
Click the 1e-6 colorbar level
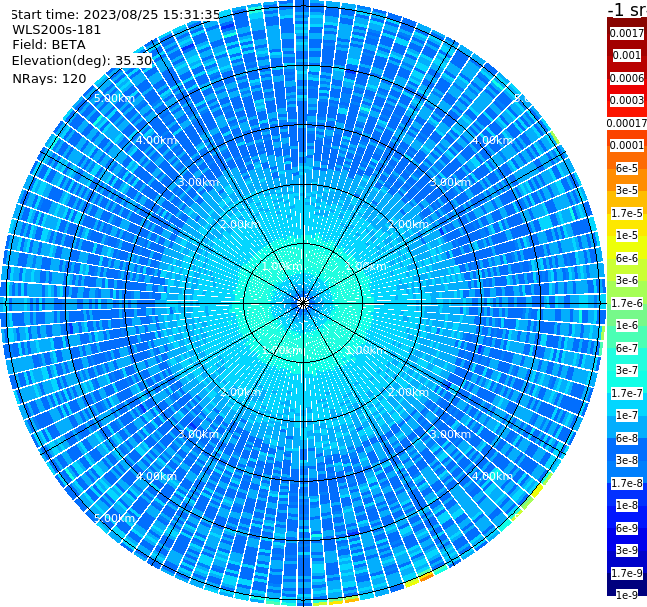627,325
